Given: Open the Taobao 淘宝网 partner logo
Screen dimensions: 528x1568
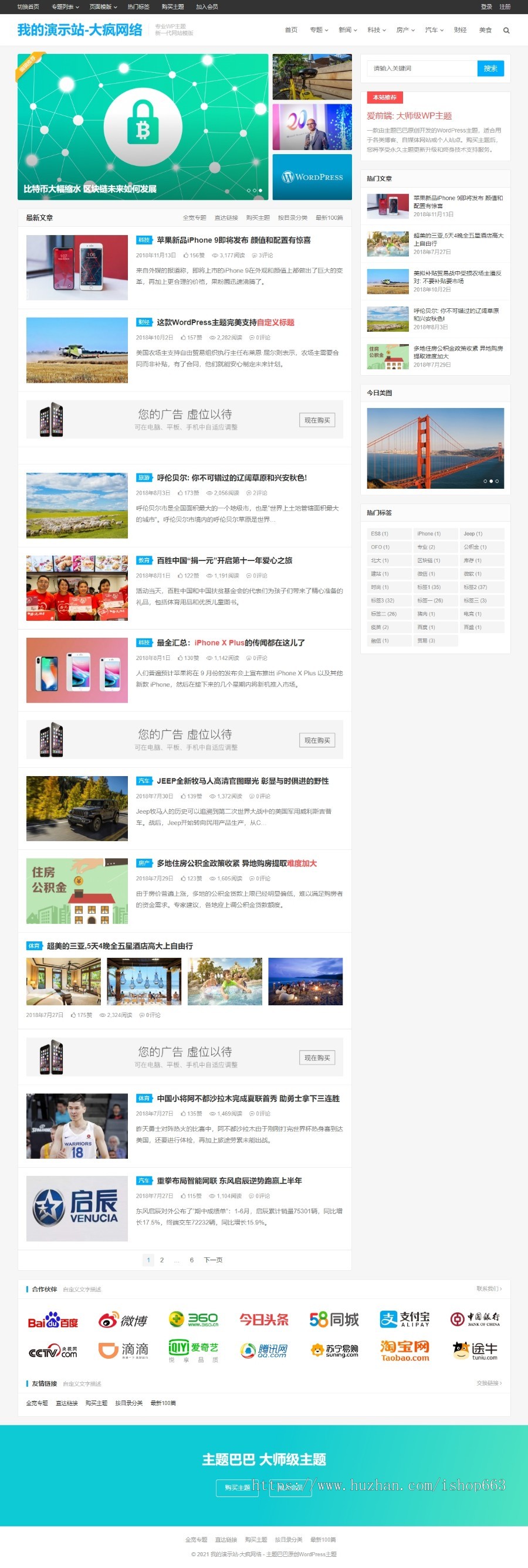Looking at the screenshot, I should [x=405, y=1351].
